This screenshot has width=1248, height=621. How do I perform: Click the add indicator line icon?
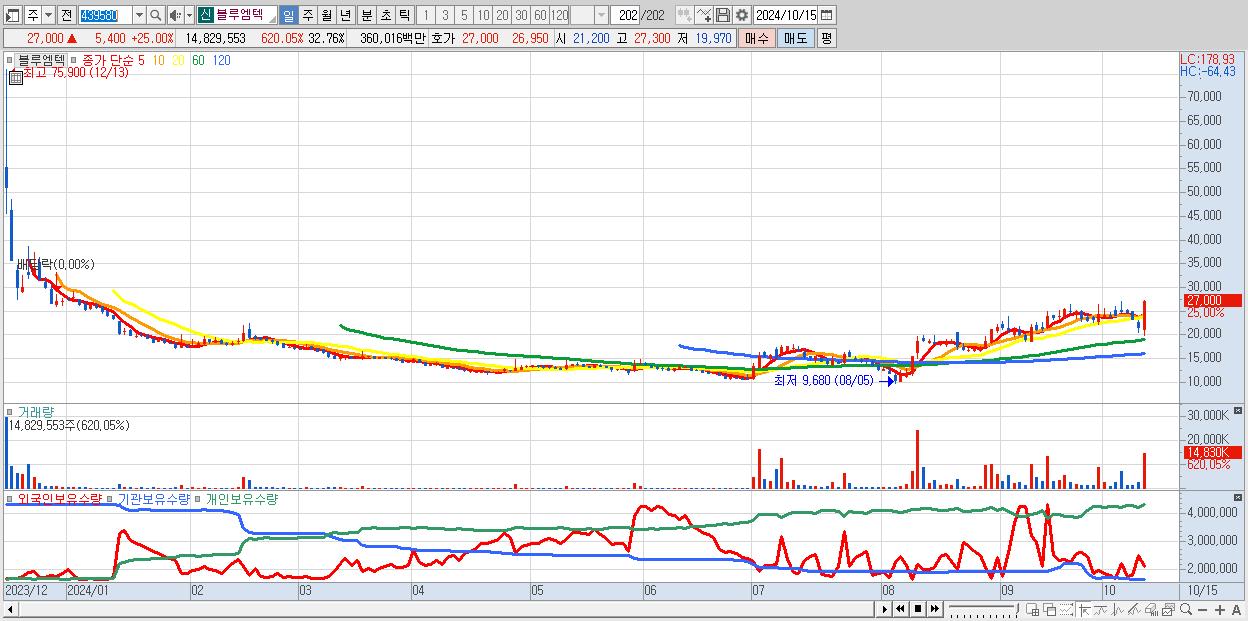click(704, 15)
